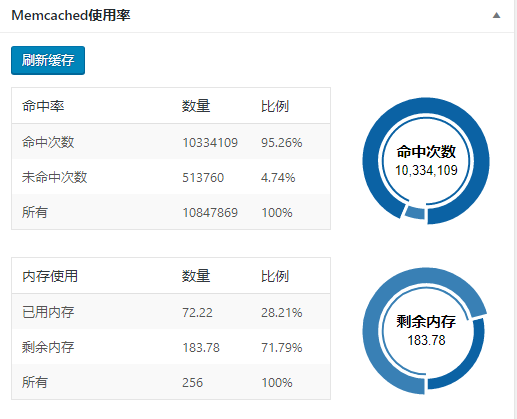Click the 命中次数 donut chart center label
The width and height of the screenshot is (517, 419).
tap(426, 161)
